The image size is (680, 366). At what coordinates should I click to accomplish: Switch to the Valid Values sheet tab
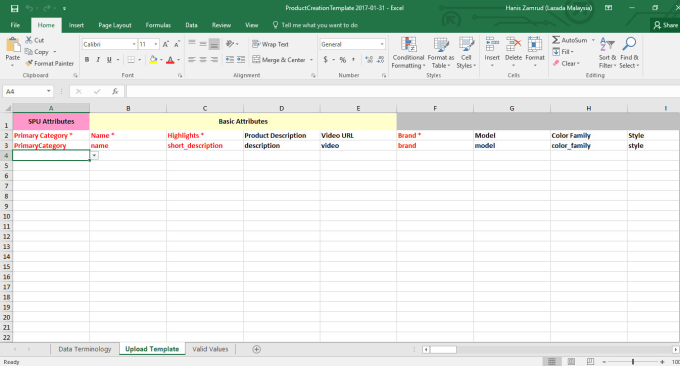pyautogui.click(x=210, y=349)
